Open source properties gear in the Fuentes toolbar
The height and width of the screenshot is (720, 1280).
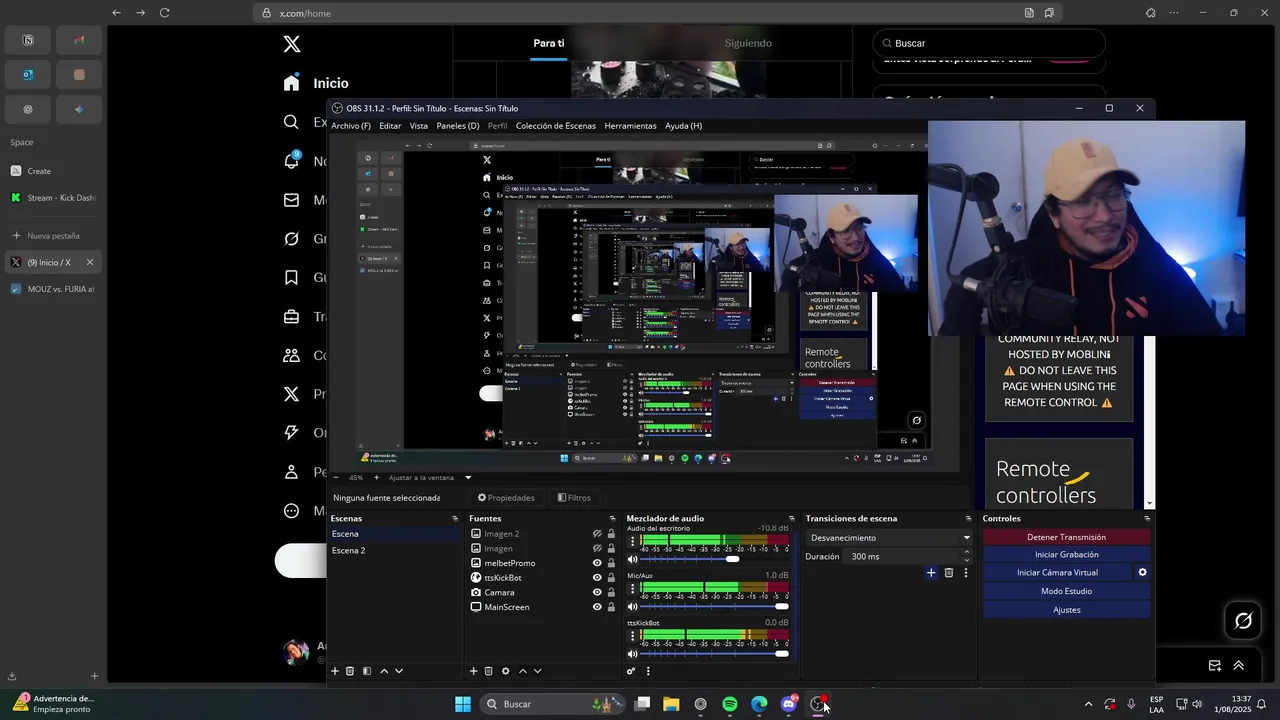coord(505,671)
